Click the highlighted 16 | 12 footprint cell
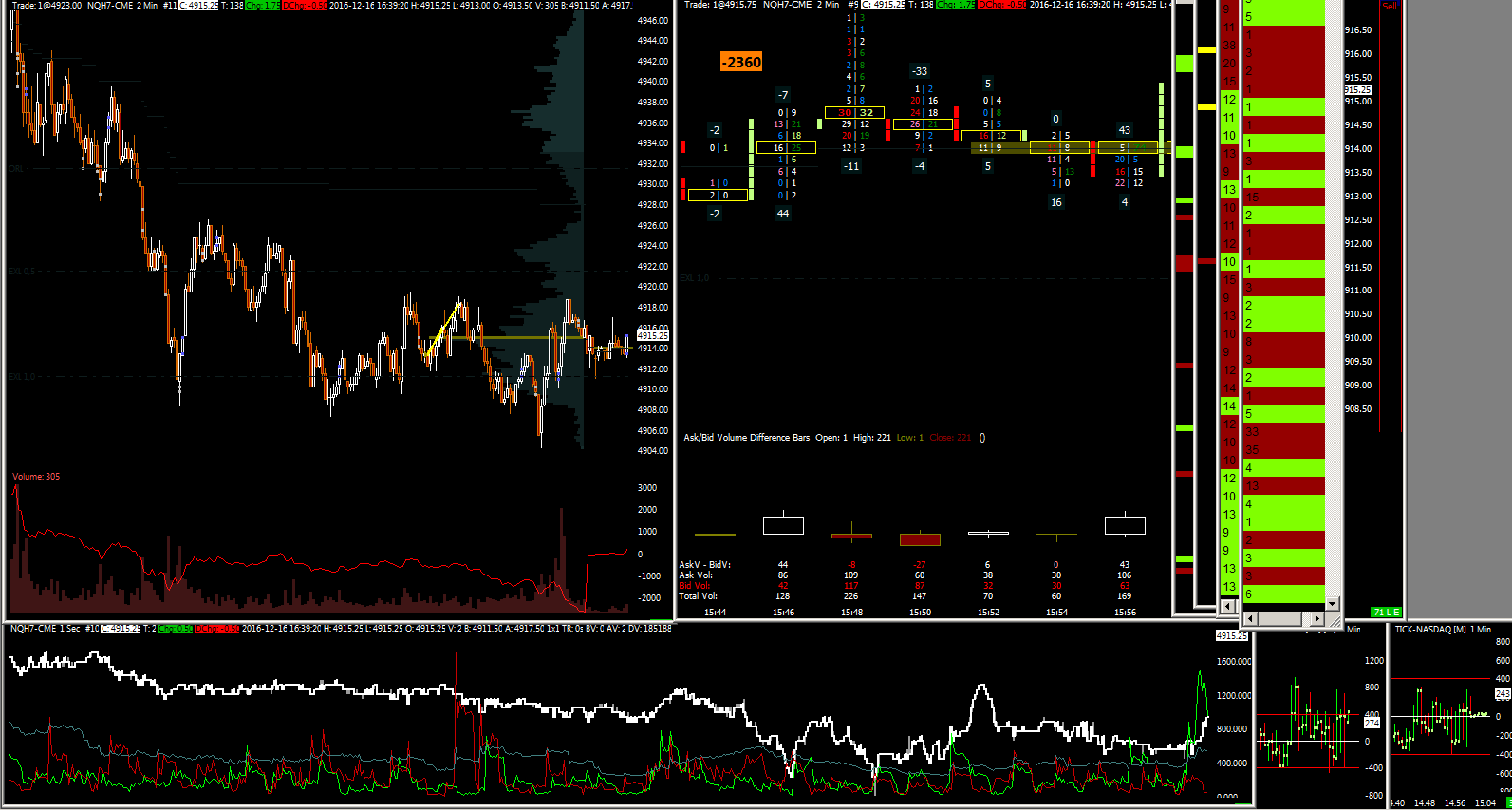Image resolution: width=1512 pixels, height=811 pixels. pyautogui.click(x=992, y=136)
